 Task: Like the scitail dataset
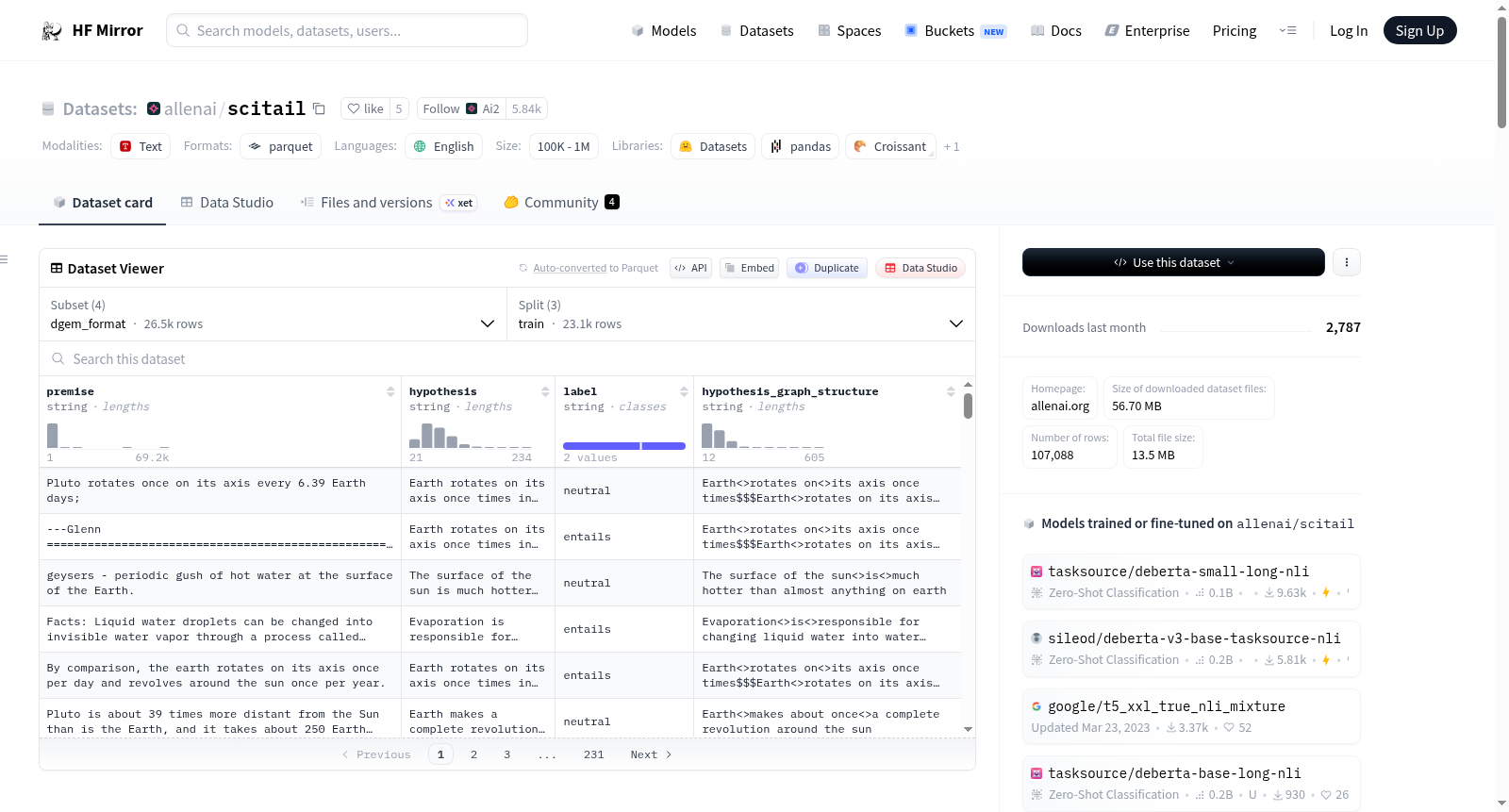click(x=366, y=108)
